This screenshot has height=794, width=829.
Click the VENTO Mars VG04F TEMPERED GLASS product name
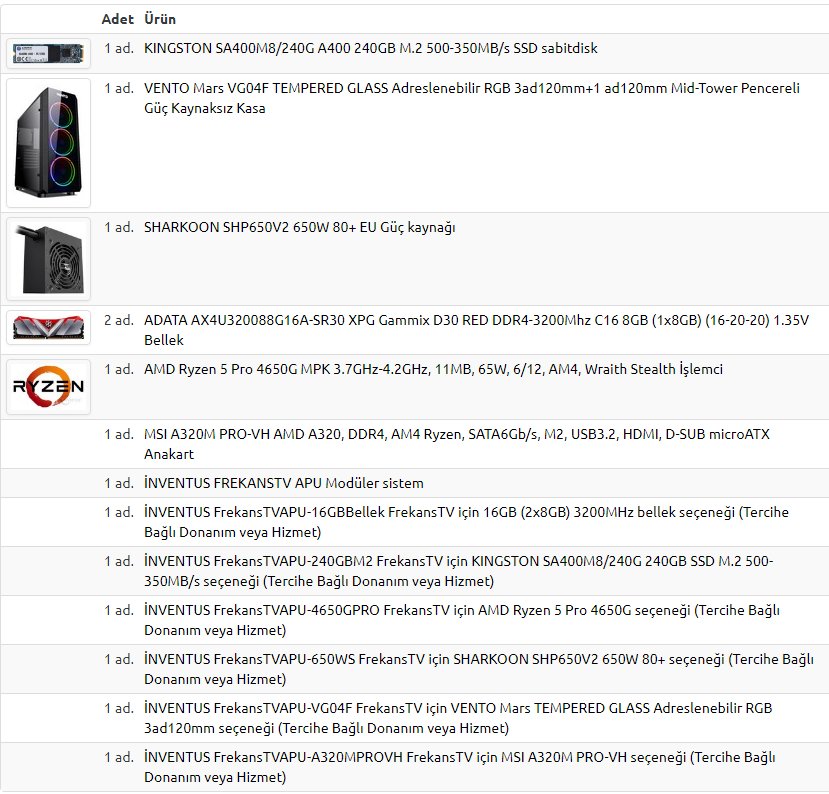[x=472, y=98]
